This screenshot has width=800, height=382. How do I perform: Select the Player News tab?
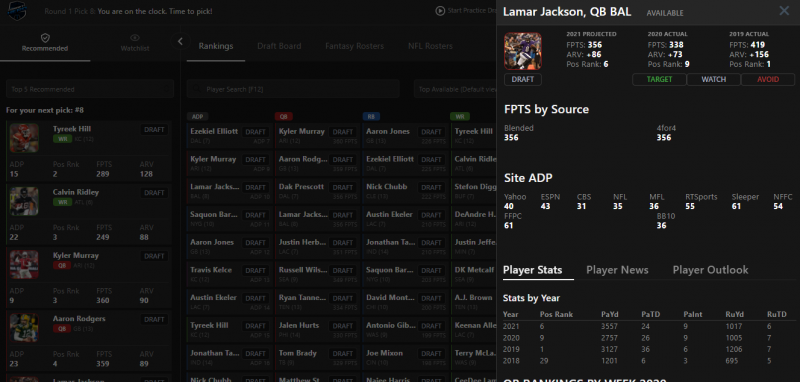pos(617,270)
